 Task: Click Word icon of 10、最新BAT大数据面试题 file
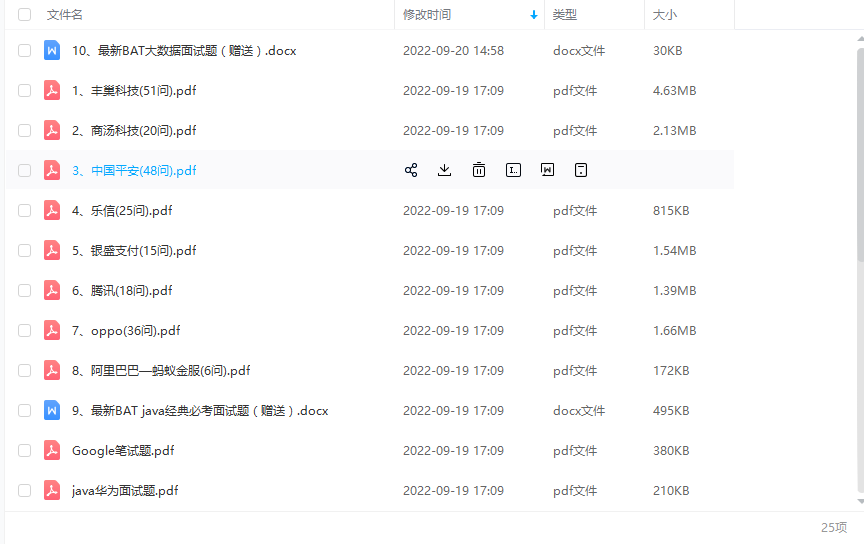point(52,51)
